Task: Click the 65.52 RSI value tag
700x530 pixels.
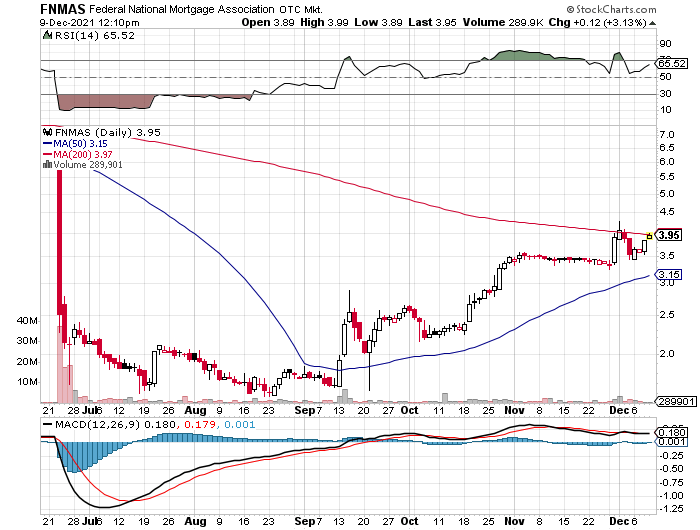Action: point(671,63)
